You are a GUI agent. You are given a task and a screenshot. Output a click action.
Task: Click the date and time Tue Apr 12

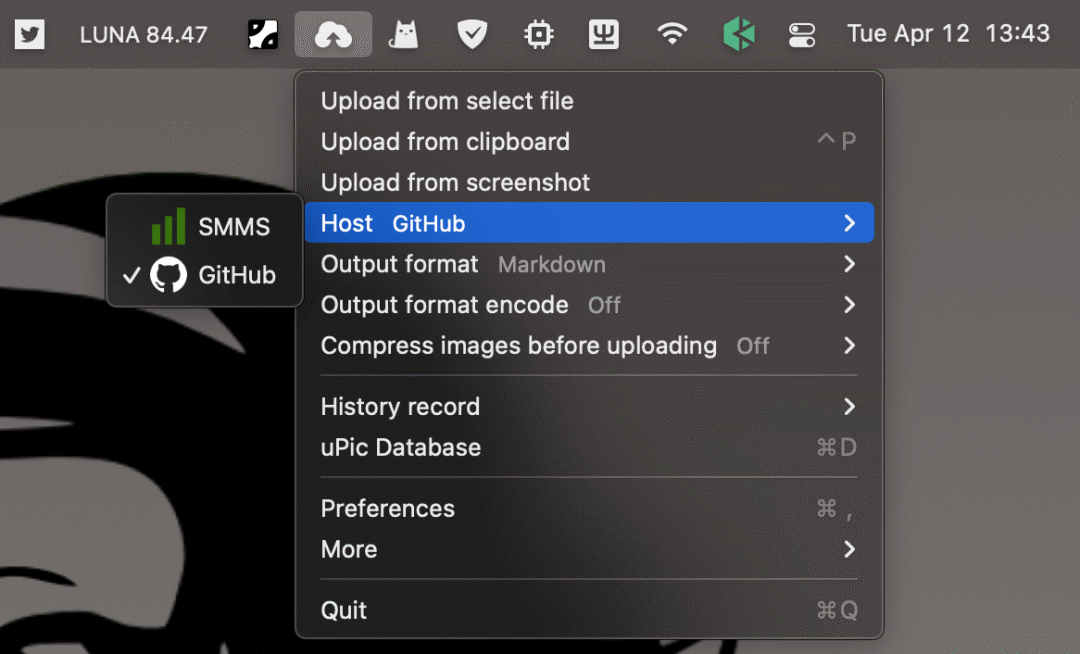[x=948, y=34]
